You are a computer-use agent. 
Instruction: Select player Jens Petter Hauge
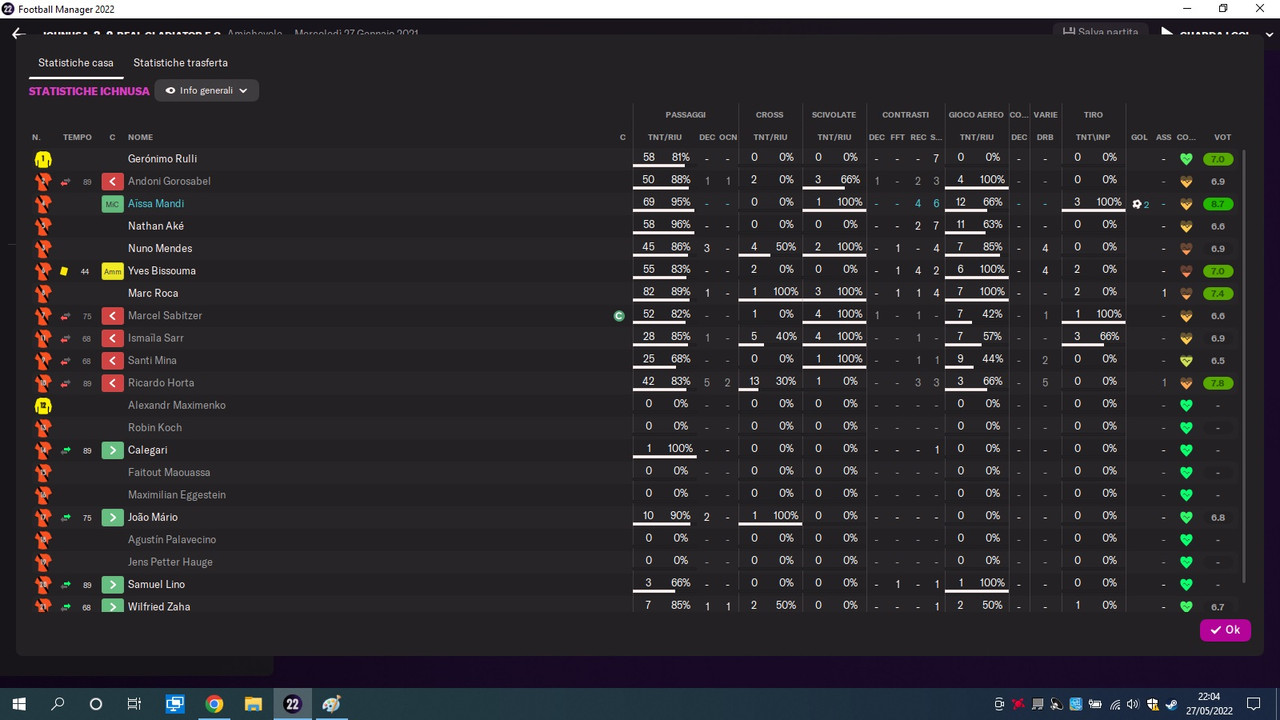[x=170, y=562]
